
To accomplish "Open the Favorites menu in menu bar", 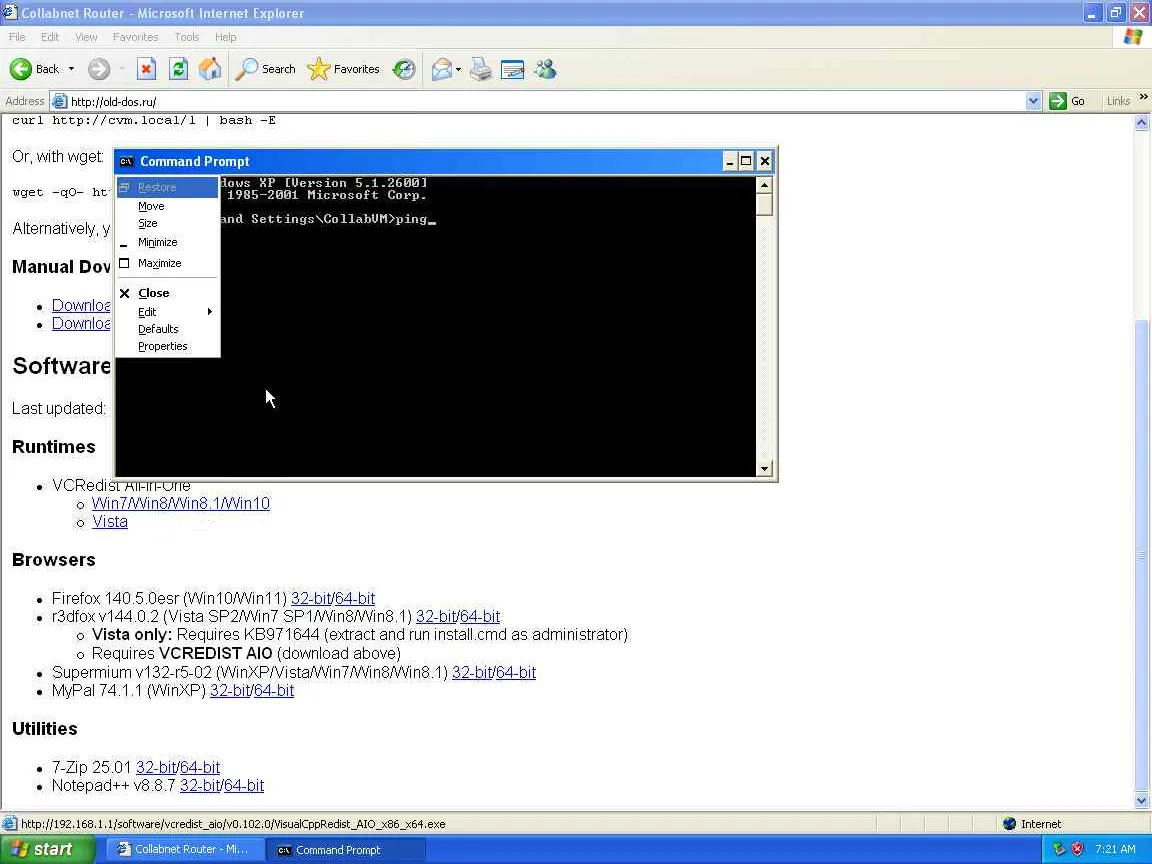I will pos(135,37).
